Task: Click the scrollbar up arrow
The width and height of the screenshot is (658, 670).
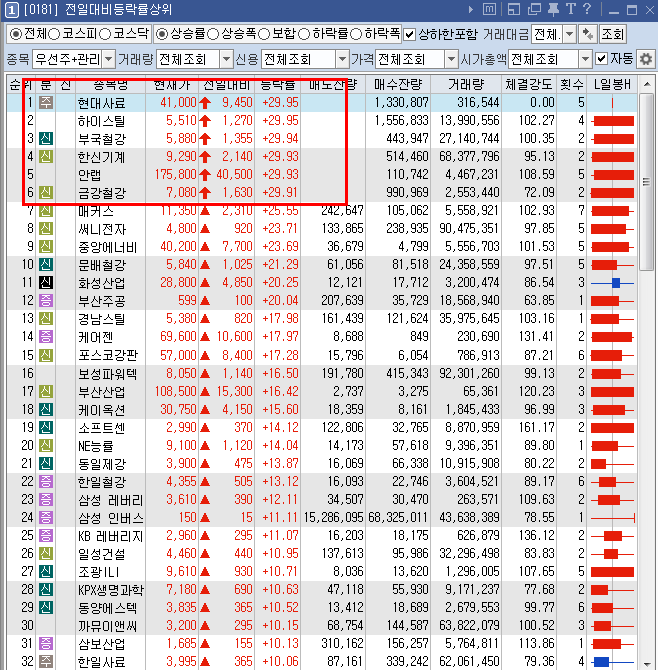Action: tap(647, 84)
